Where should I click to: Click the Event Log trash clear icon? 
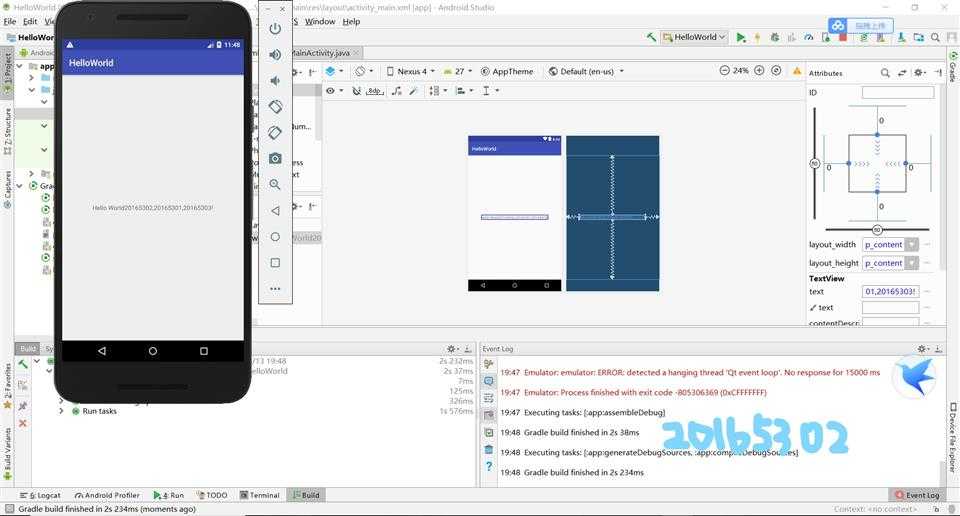(x=489, y=449)
